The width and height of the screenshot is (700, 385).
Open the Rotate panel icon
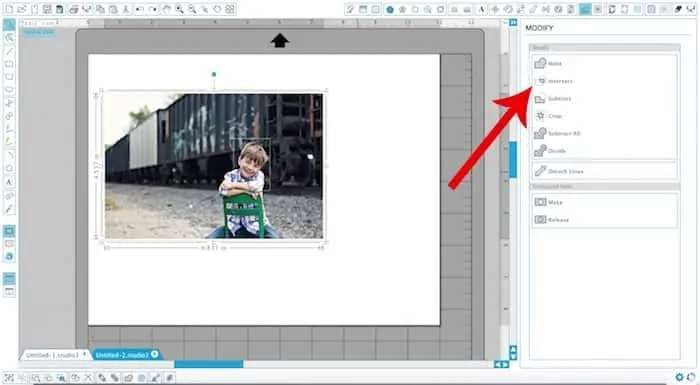[508, 9]
